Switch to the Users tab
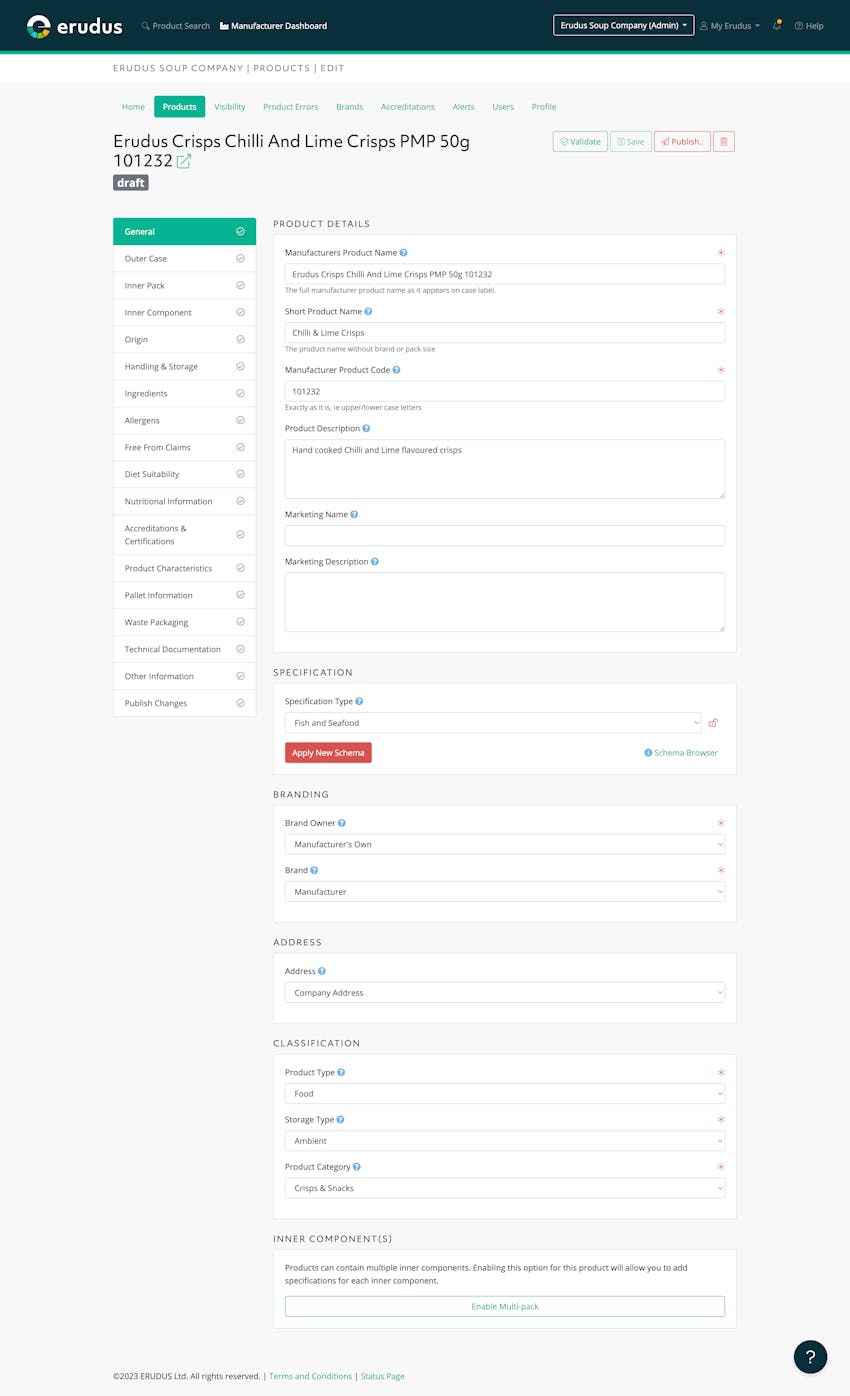 click(503, 107)
